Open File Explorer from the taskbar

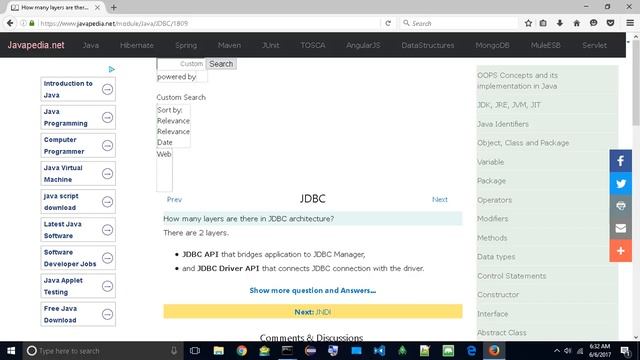[218, 351]
